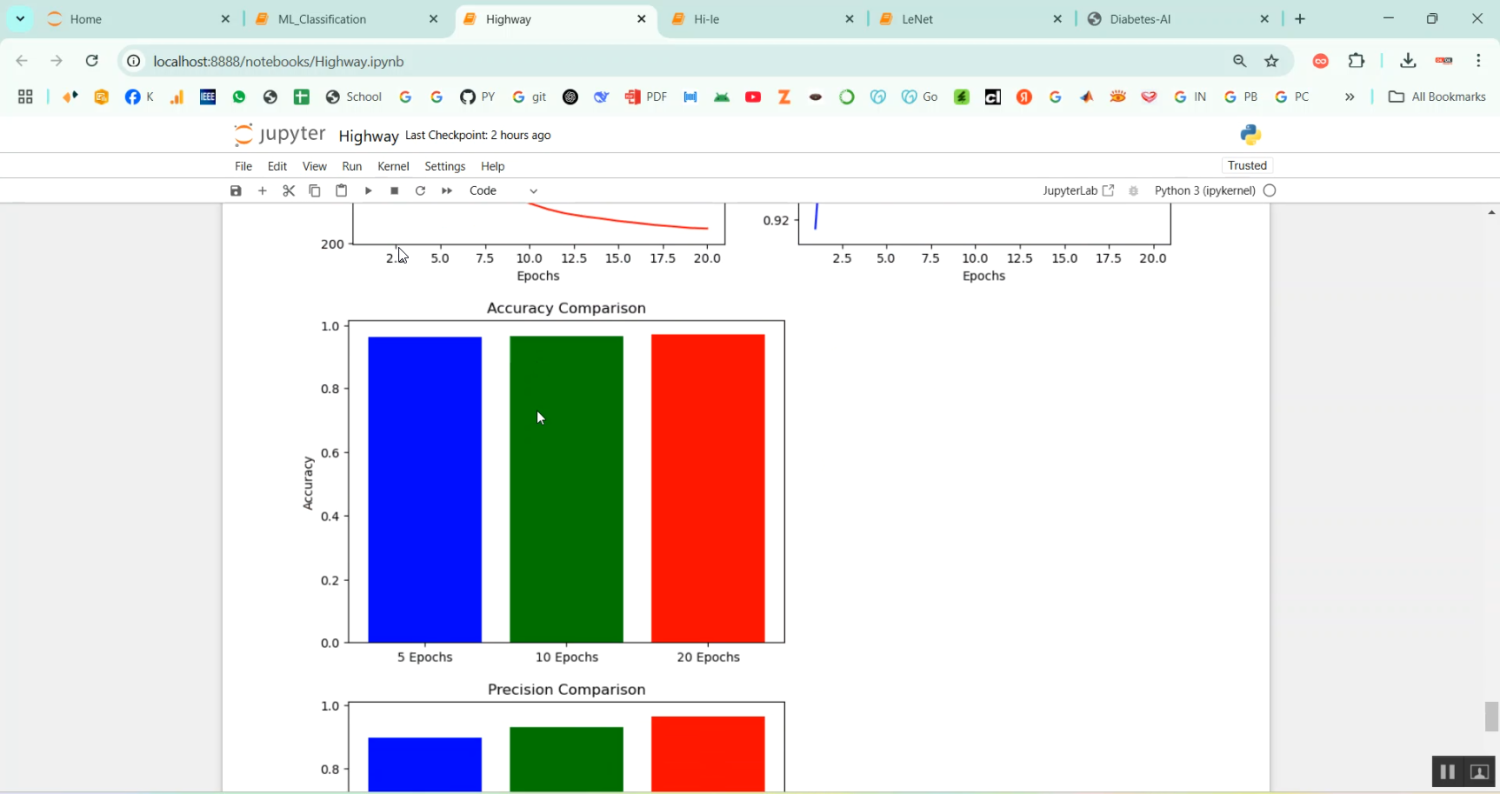Image resolution: width=1500 pixels, height=794 pixels.
Task: Interrupt the kernel using the stop icon
Action: pyautogui.click(x=394, y=191)
